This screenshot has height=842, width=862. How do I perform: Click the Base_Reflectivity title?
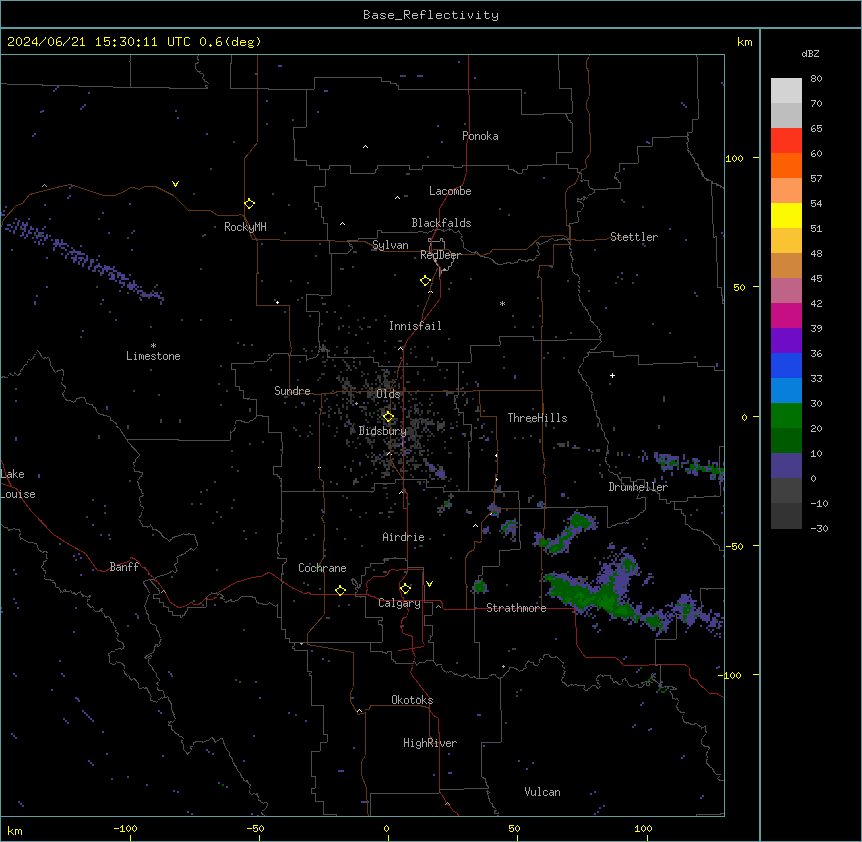click(x=431, y=15)
